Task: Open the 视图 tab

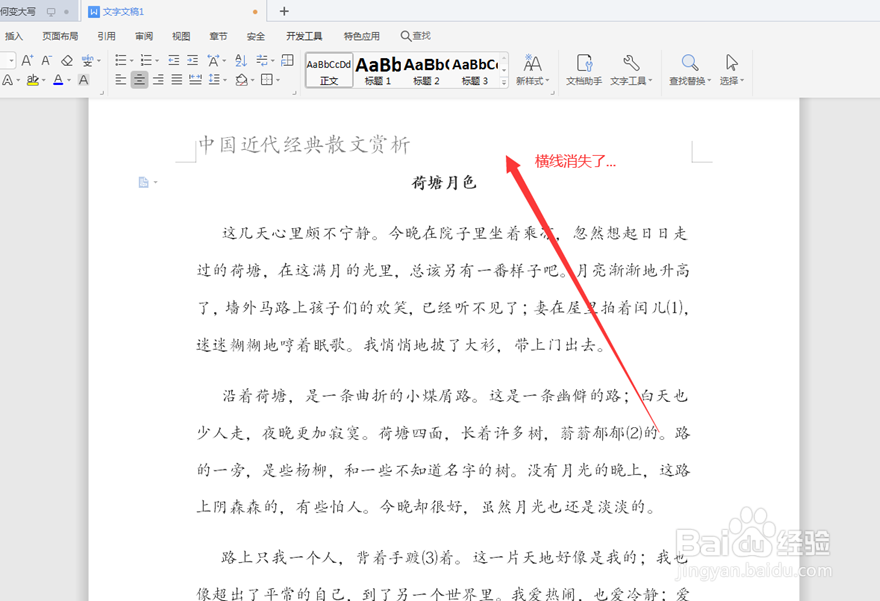Action: pos(181,36)
